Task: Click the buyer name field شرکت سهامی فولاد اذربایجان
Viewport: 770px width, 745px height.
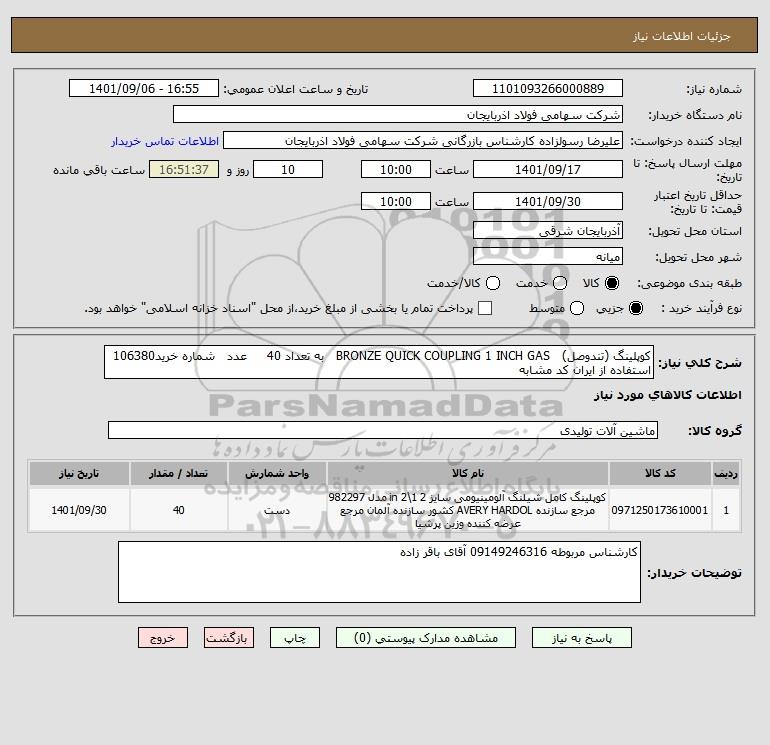Action: pyautogui.click(x=398, y=114)
